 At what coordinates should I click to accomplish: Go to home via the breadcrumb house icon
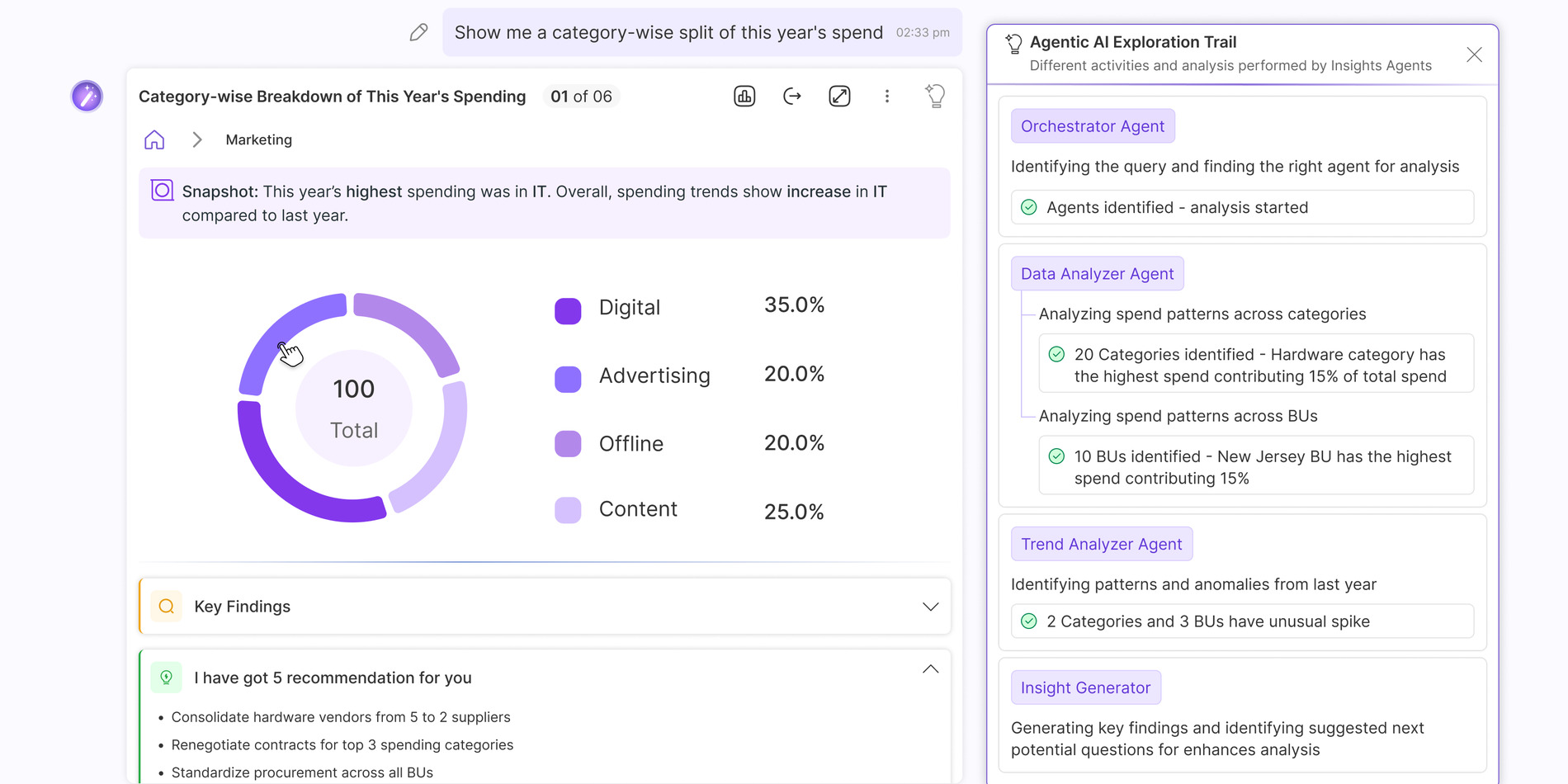[154, 139]
